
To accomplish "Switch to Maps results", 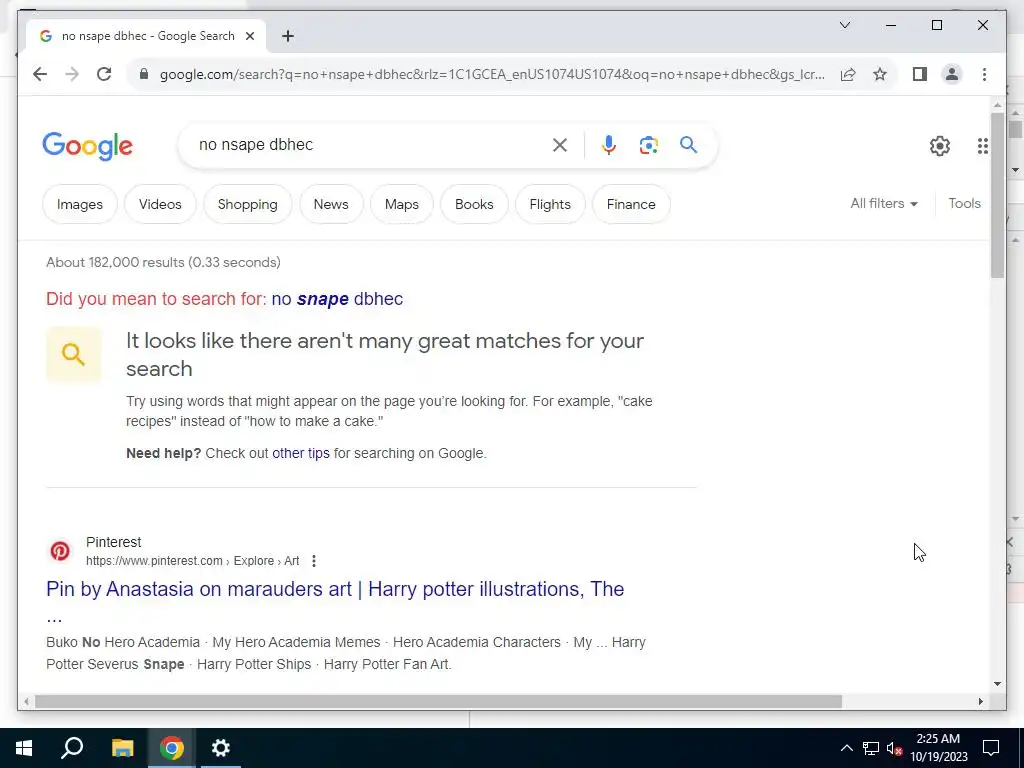I will point(402,204).
